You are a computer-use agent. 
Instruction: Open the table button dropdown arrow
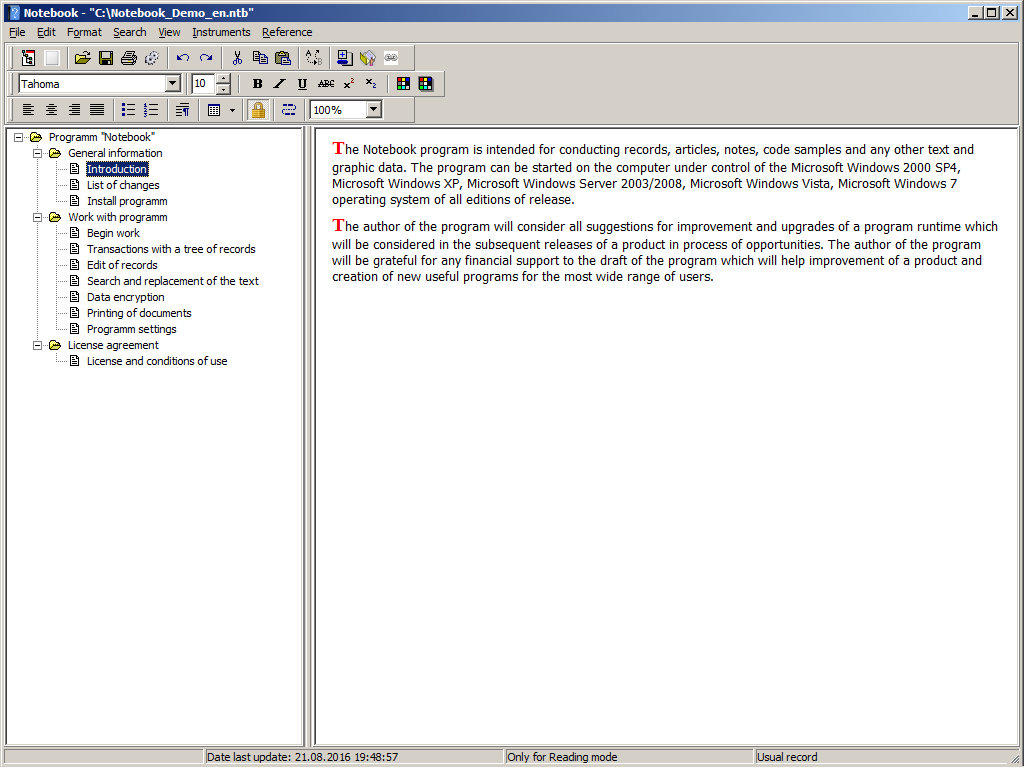[232, 110]
